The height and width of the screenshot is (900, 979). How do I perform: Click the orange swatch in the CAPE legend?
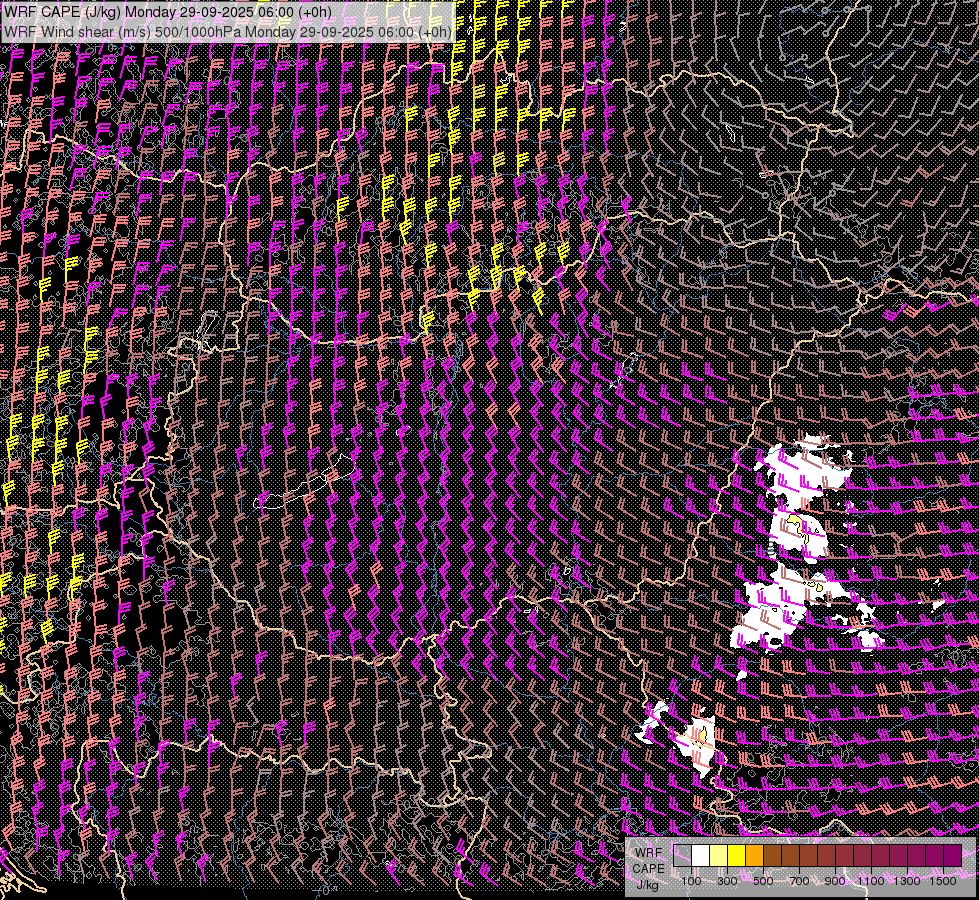pos(754,856)
